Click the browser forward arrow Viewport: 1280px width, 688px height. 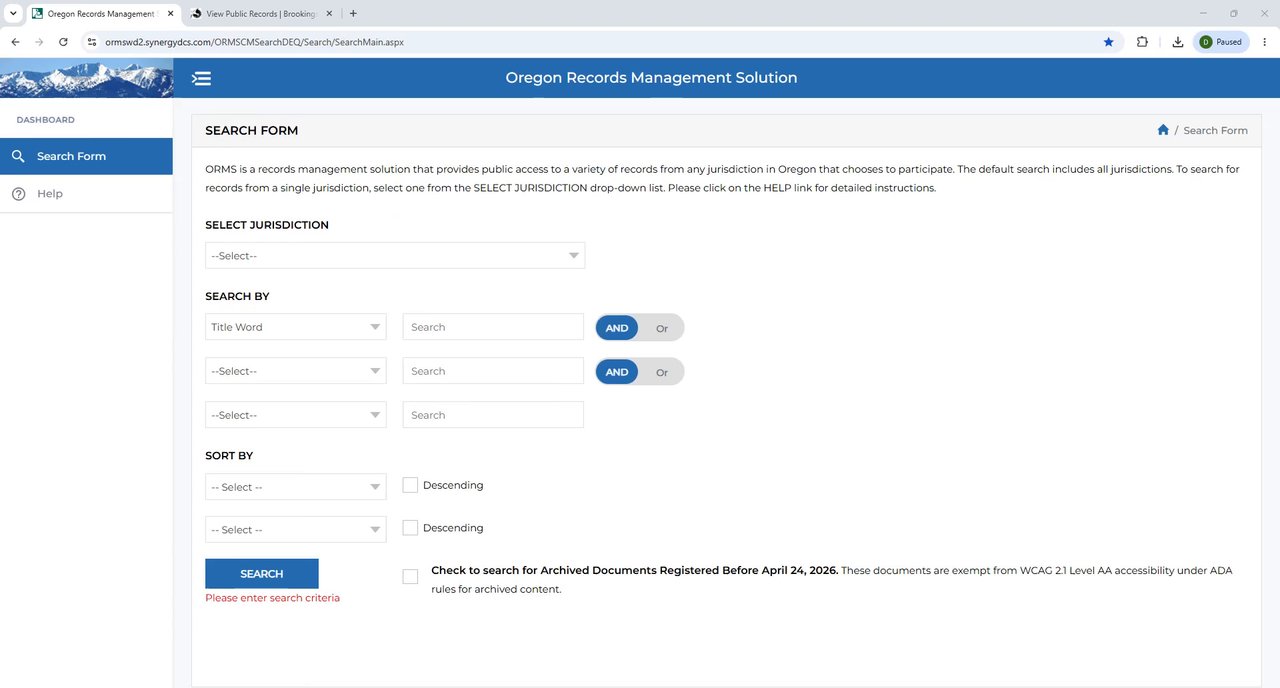pyautogui.click(x=39, y=42)
